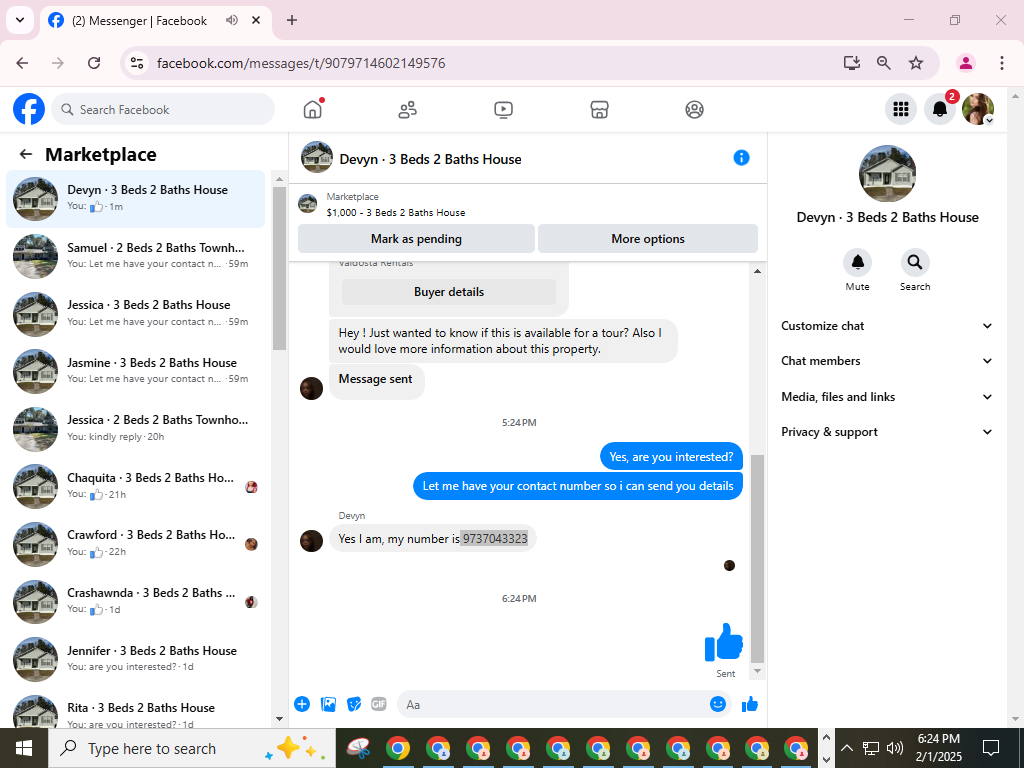The height and width of the screenshot is (768, 1024).
Task: Click the Chrome profile avatar icon
Action: [x=965, y=63]
